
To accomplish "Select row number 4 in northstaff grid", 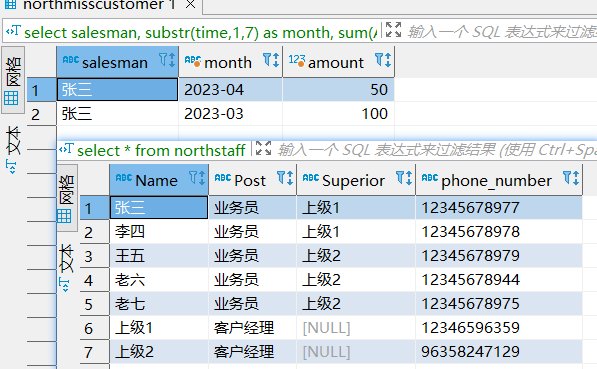I will (x=94, y=280).
